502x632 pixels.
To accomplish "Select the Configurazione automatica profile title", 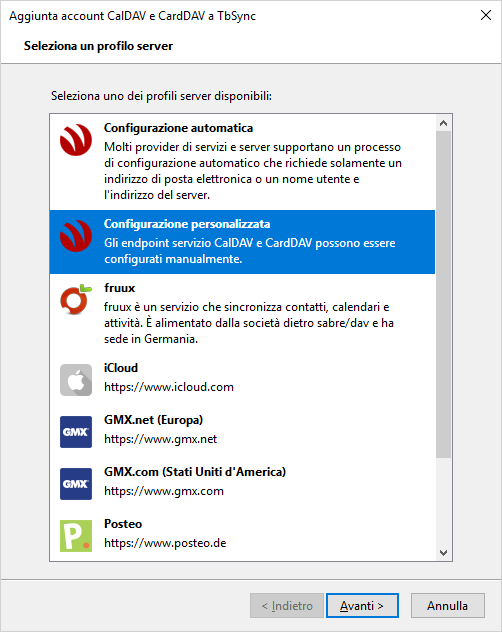I will tap(178, 128).
